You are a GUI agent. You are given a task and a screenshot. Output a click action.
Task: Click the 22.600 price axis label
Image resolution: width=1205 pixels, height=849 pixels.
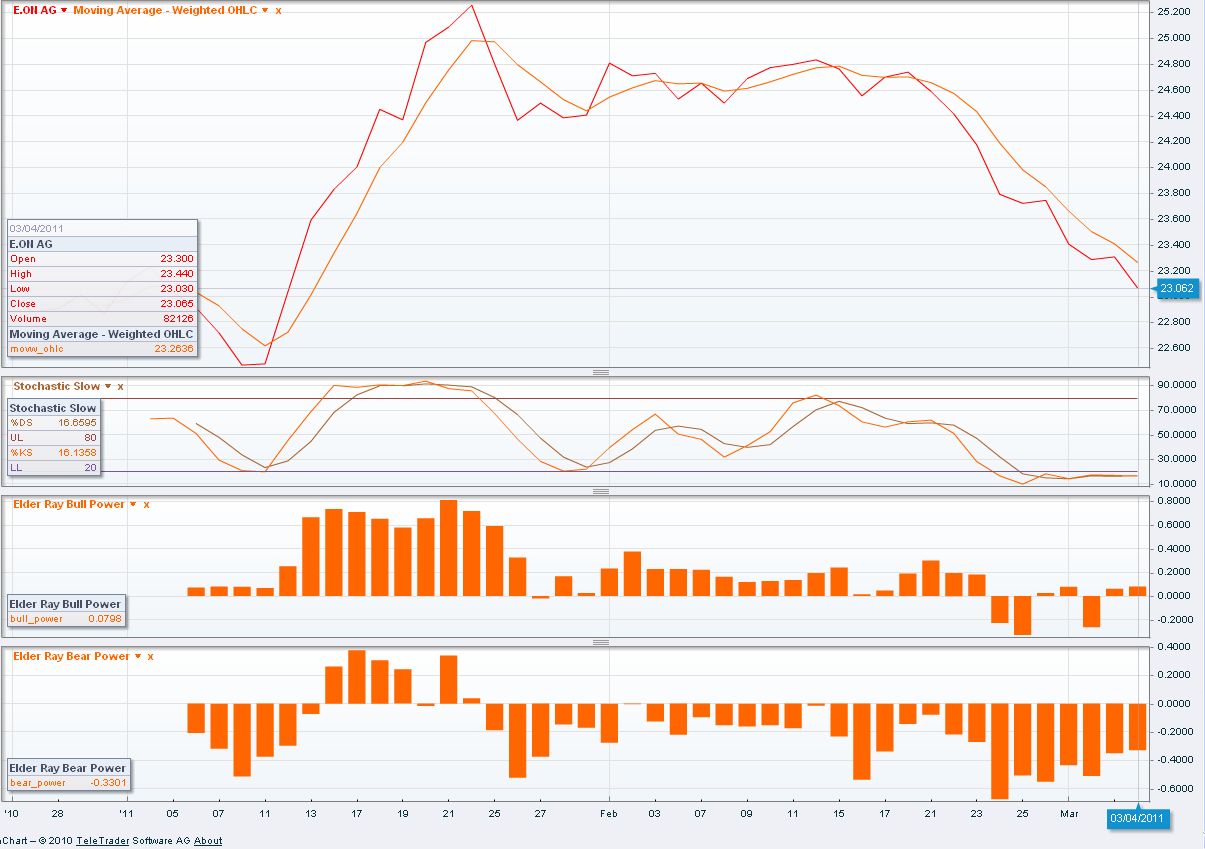(1172, 348)
